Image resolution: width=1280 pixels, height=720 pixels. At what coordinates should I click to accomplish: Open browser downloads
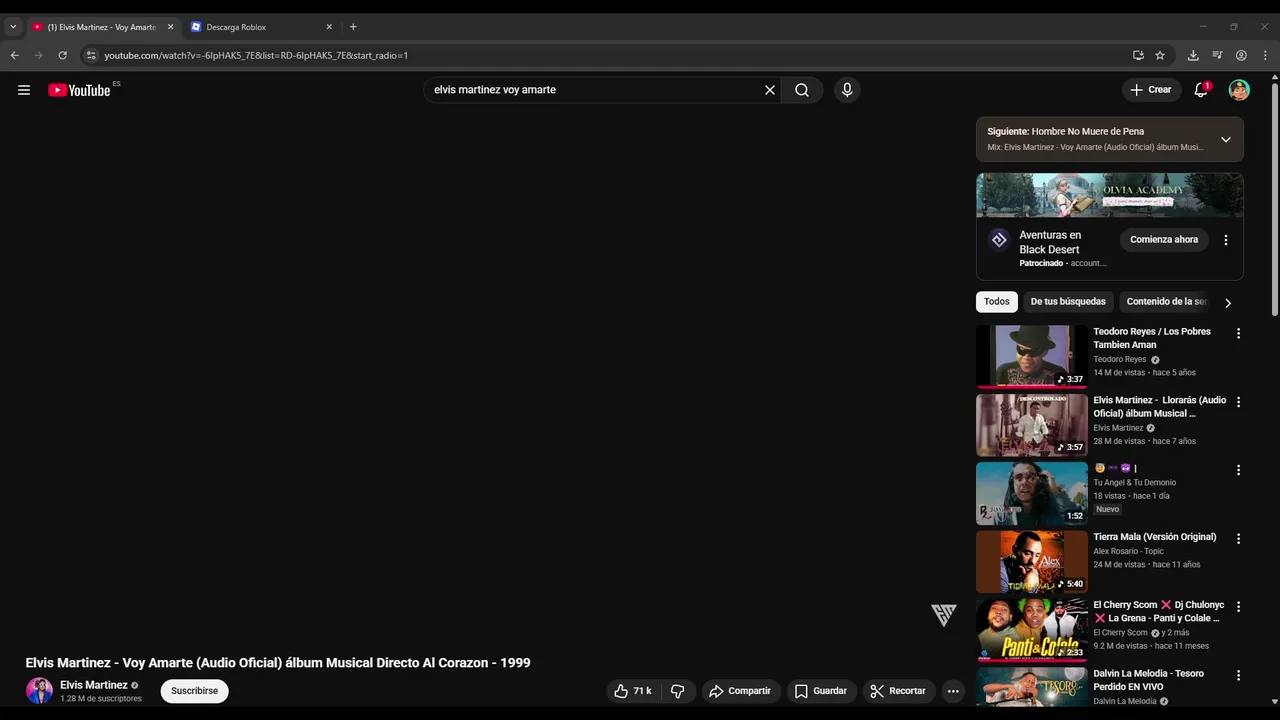point(1193,55)
